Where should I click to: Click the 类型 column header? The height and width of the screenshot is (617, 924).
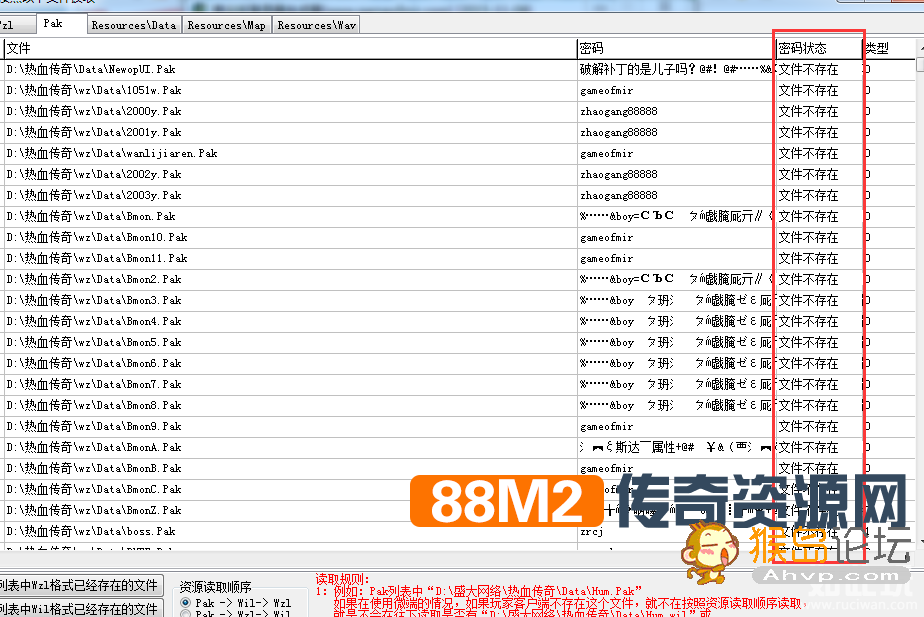(889, 48)
